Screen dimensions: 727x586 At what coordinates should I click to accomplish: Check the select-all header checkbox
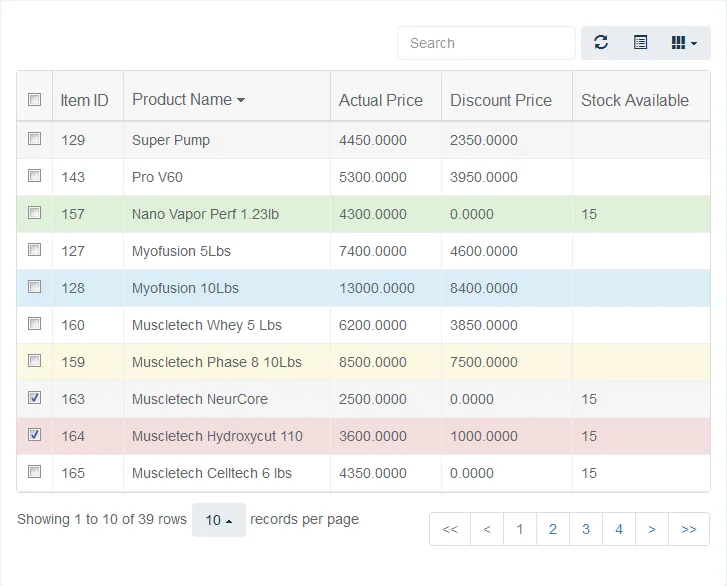tap(34, 99)
